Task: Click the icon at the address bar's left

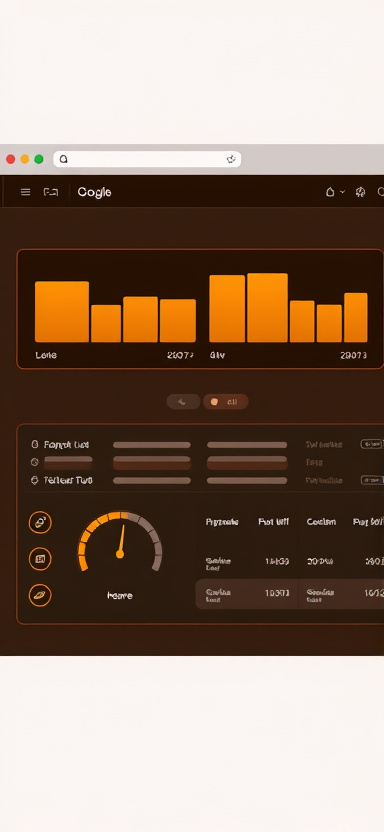Action: pos(63,159)
